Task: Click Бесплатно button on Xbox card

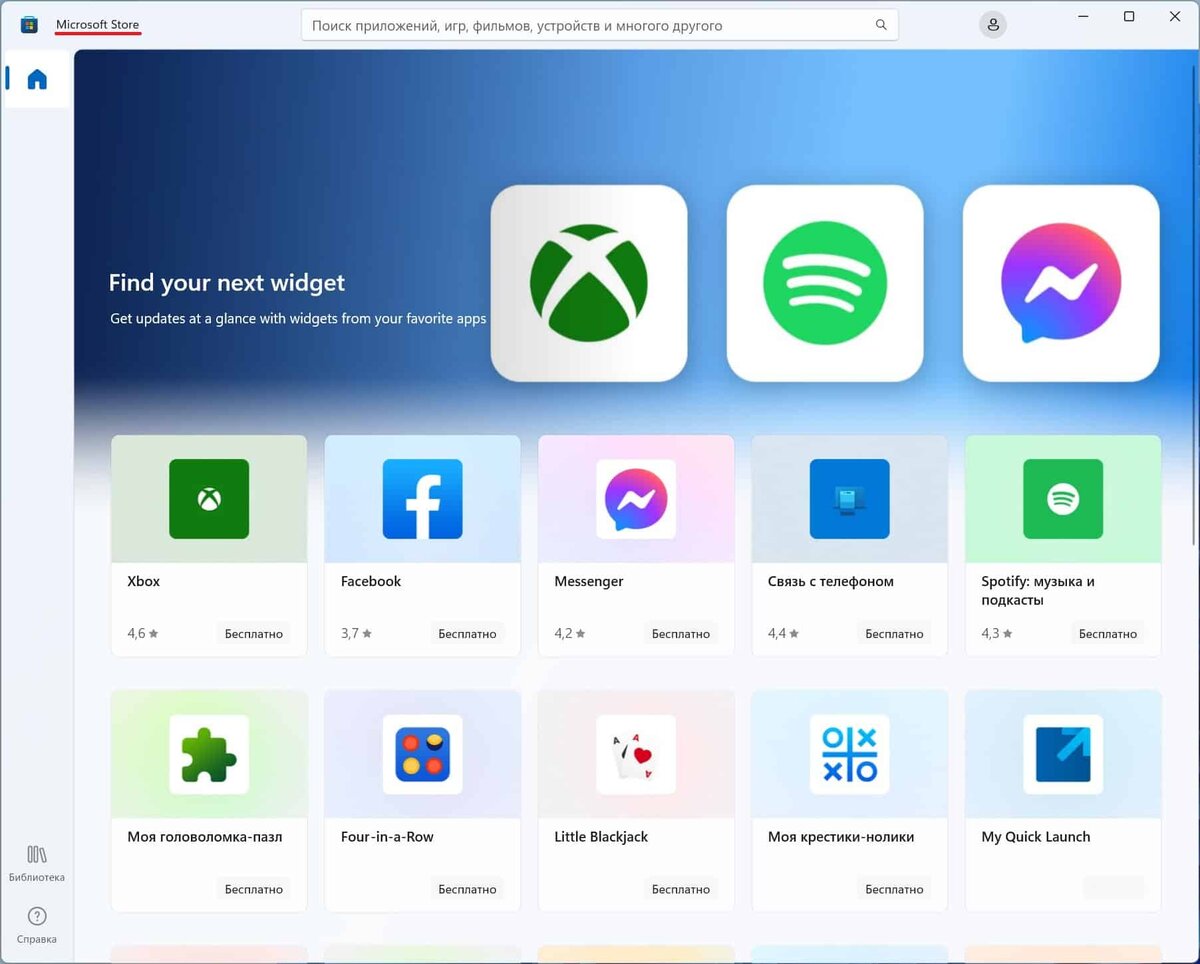Action: pos(254,633)
